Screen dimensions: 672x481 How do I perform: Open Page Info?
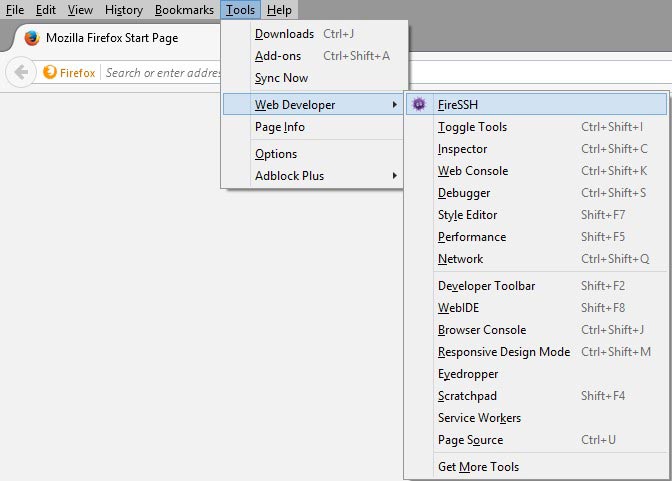click(x=279, y=127)
